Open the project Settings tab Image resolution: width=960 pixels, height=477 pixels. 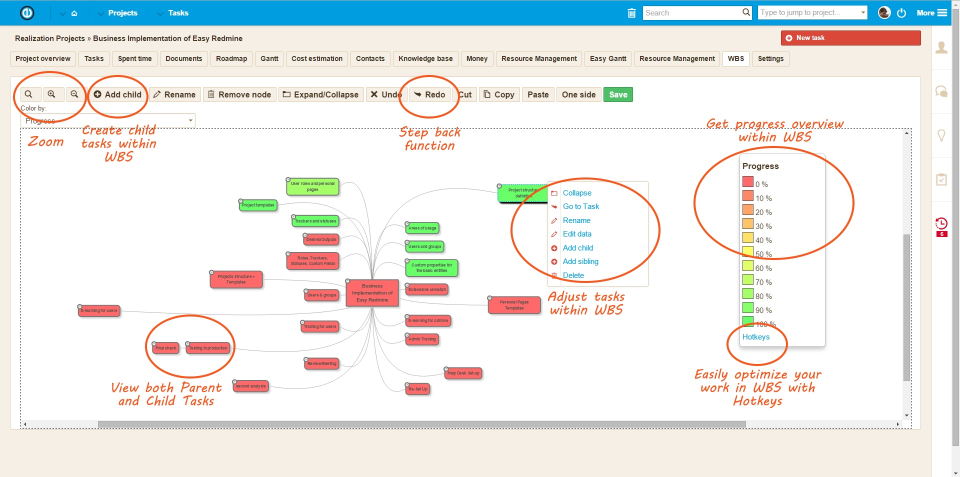[770, 59]
